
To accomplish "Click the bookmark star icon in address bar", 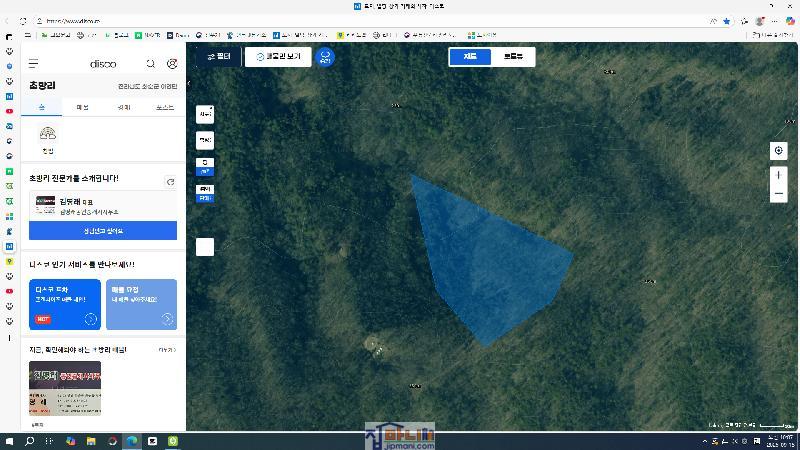I will click(727, 20).
